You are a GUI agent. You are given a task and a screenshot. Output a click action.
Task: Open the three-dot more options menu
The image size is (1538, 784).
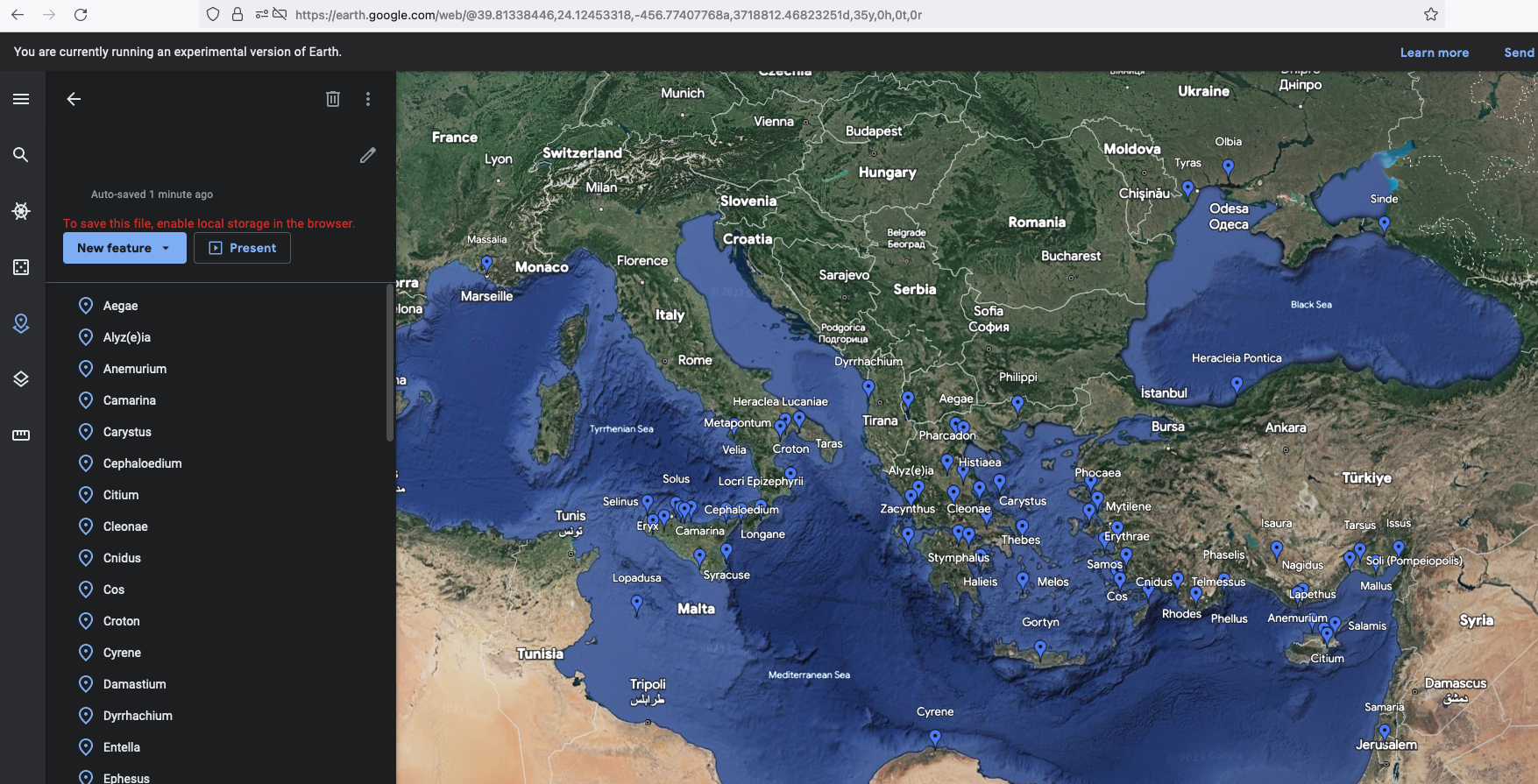368,99
